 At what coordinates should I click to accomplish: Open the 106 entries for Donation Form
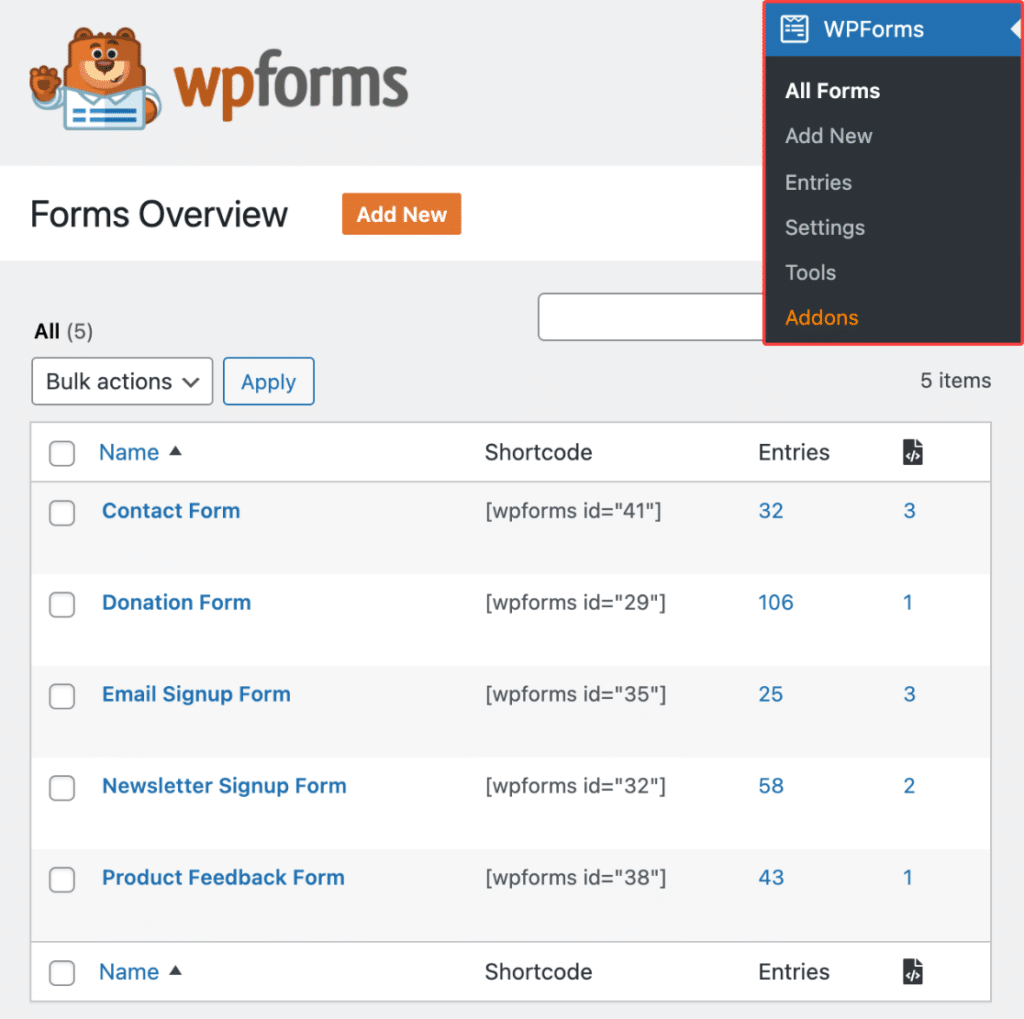pos(776,602)
